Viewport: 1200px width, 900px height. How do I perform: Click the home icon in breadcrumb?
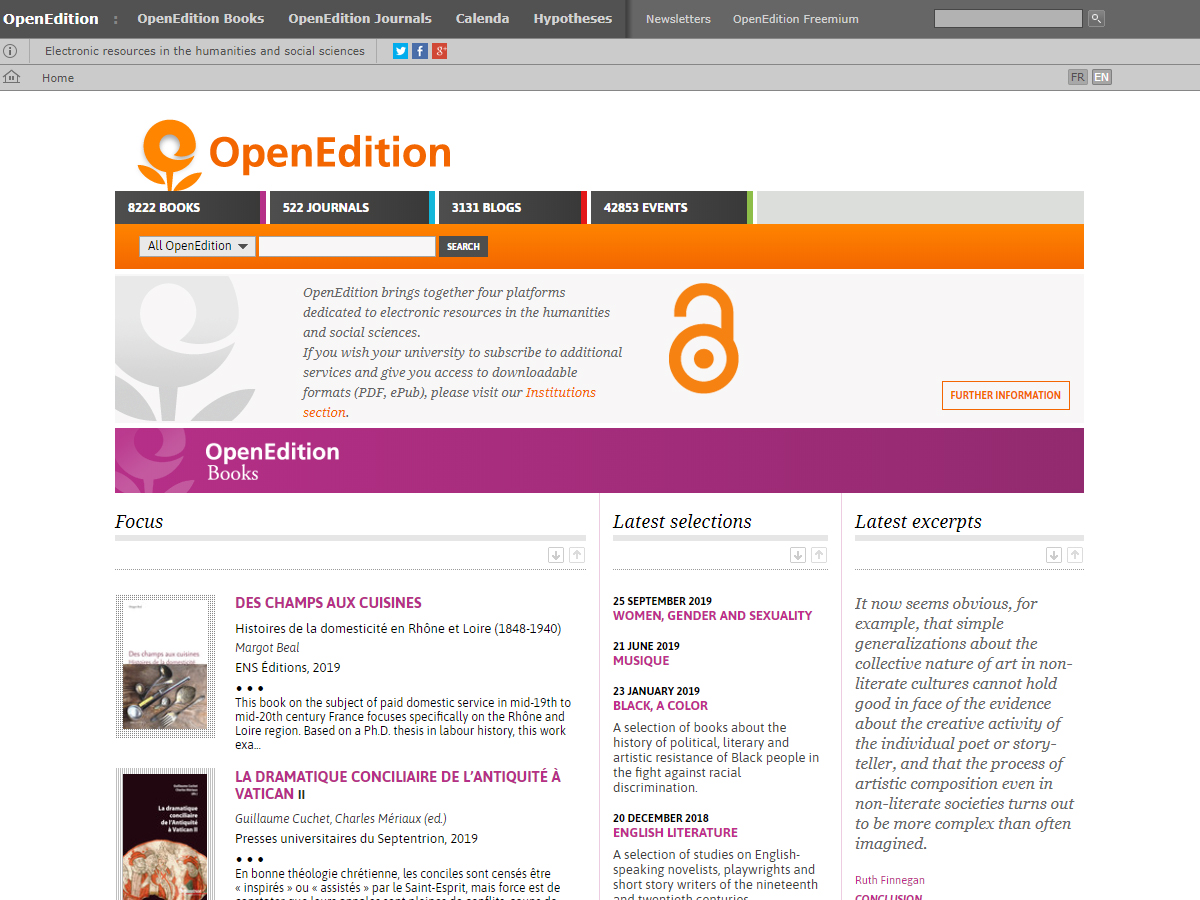(12, 77)
